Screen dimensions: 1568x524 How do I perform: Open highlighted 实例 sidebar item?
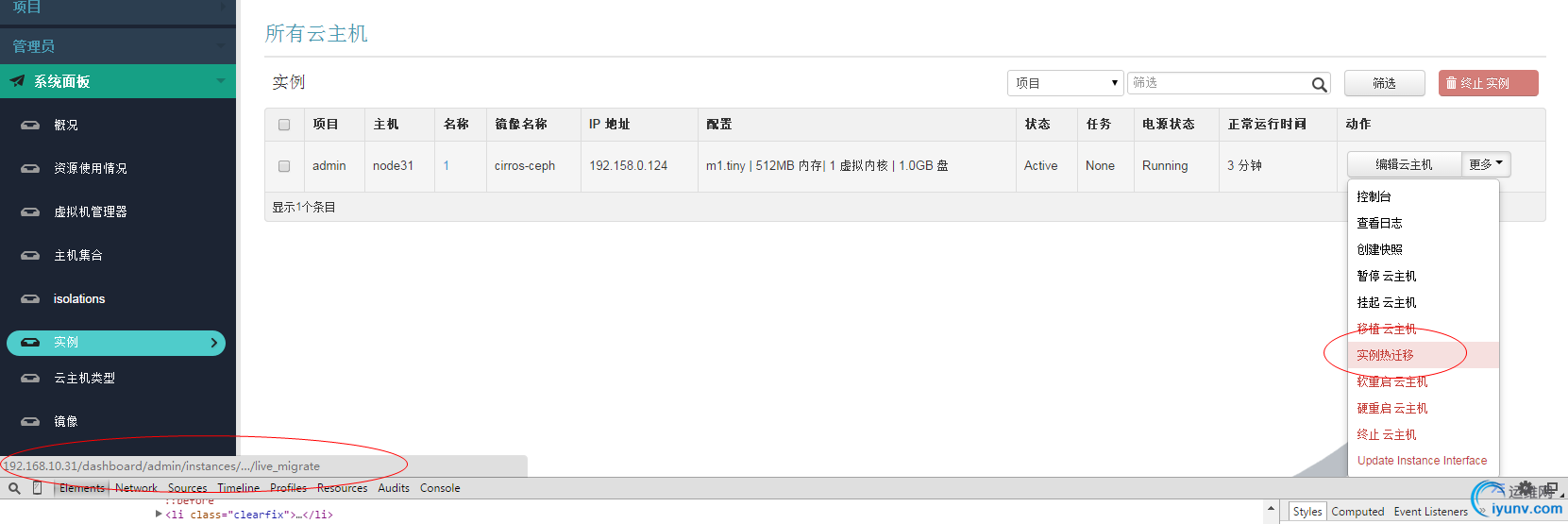pyautogui.click(x=116, y=343)
